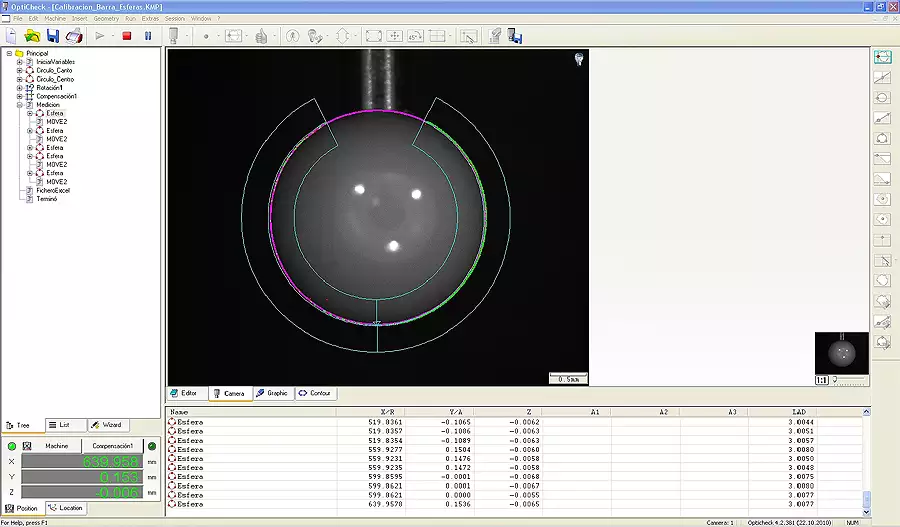Click the Compensación1 coordinate system button

tap(113, 446)
